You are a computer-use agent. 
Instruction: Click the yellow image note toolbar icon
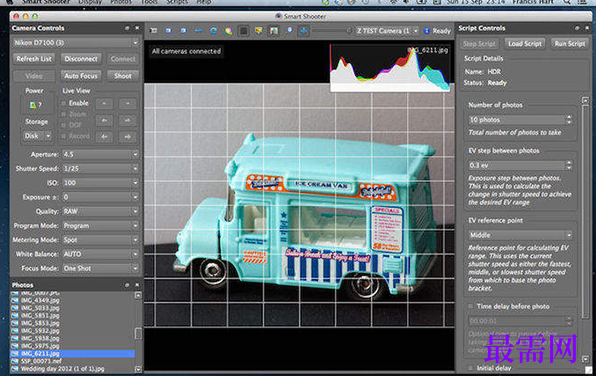pos(259,31)
